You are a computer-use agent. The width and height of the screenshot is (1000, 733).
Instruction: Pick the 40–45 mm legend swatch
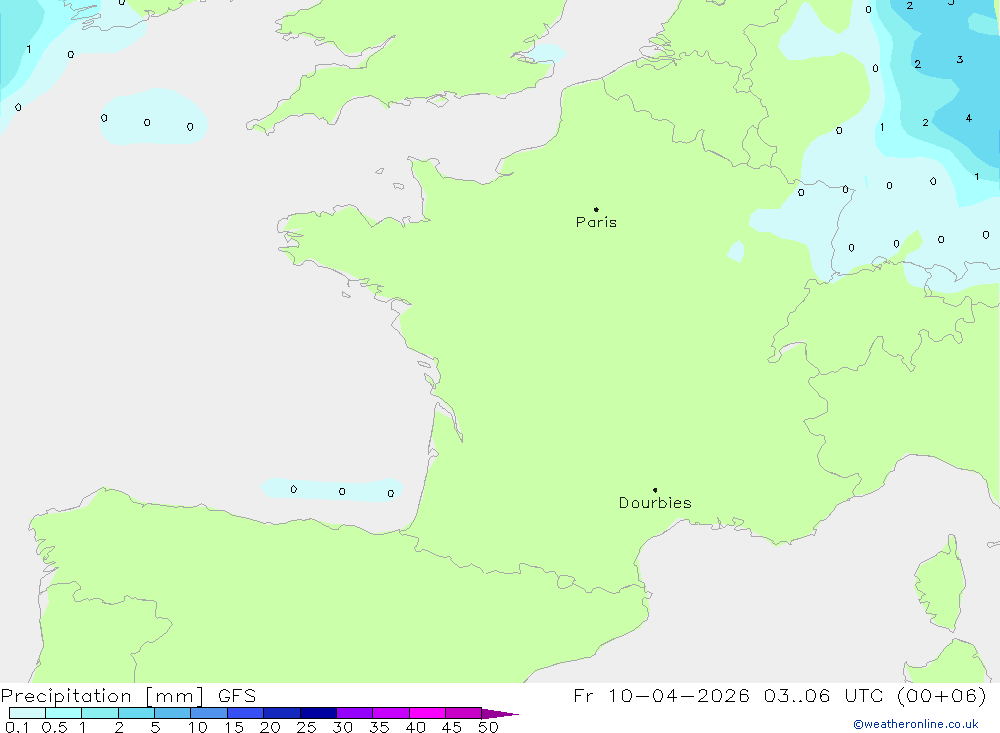tap(427, 713)
